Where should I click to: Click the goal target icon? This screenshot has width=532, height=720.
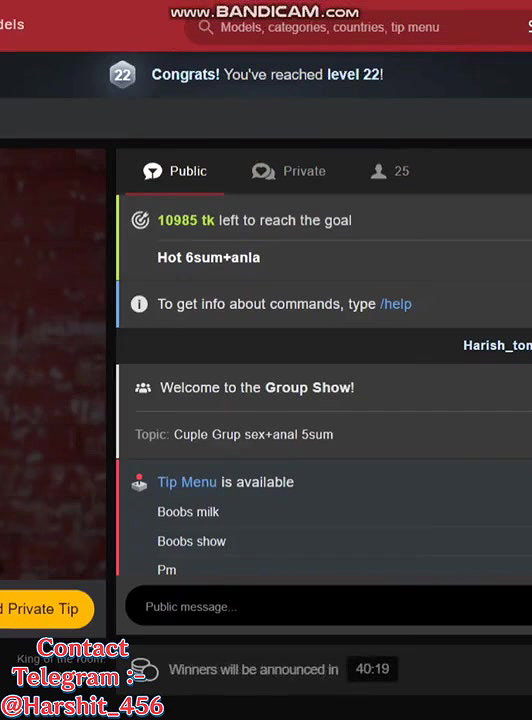coord(140,220)
